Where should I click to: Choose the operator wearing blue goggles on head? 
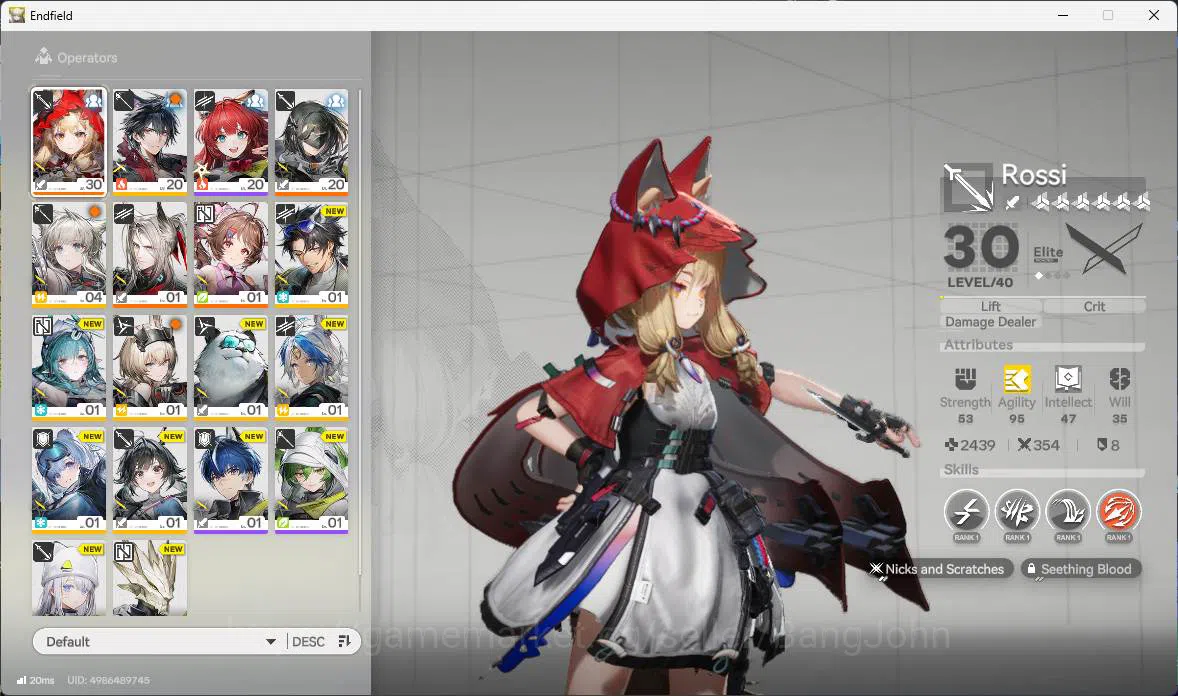click(x=311, y=254)
